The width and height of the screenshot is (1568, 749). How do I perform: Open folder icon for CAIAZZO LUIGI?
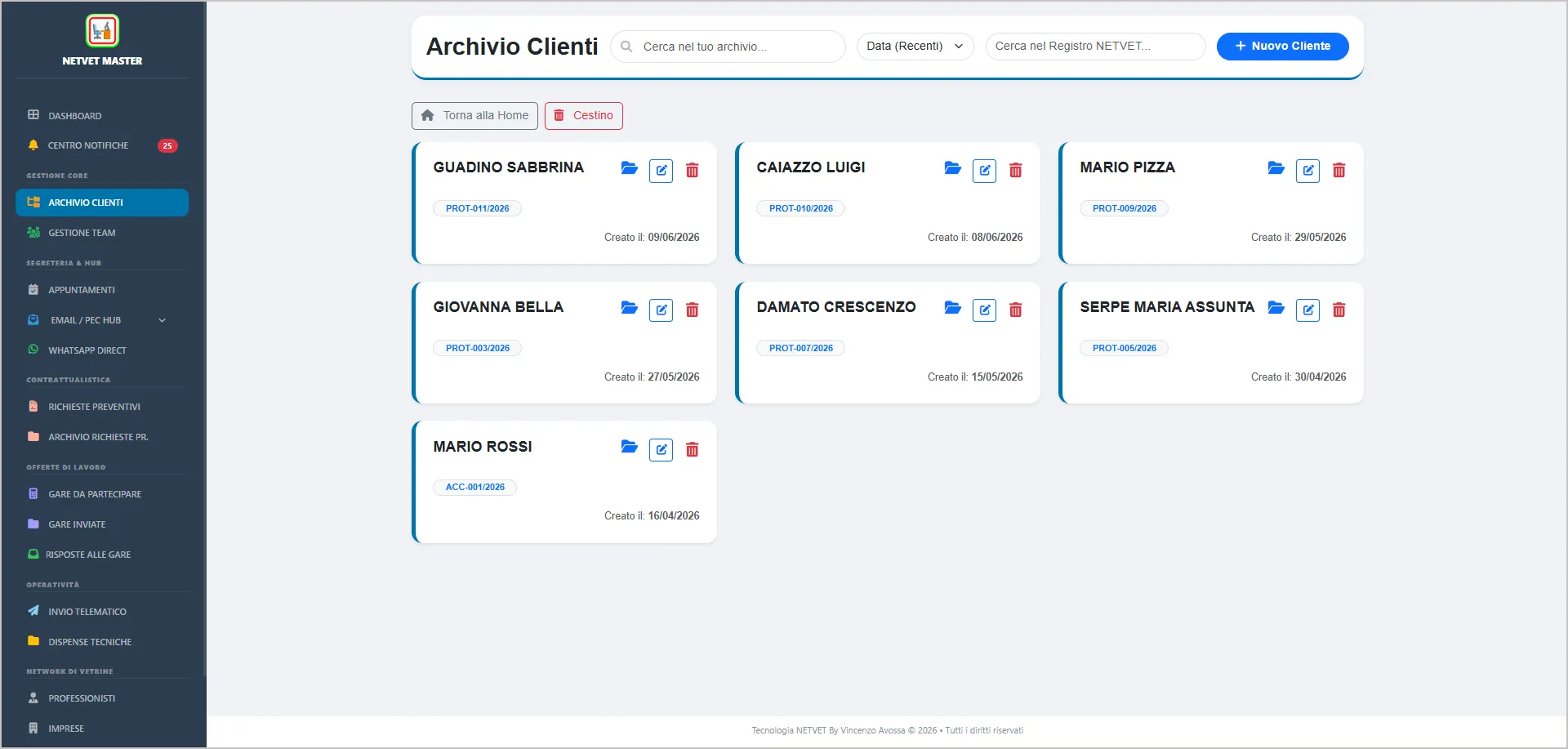[x=952, y=168]
